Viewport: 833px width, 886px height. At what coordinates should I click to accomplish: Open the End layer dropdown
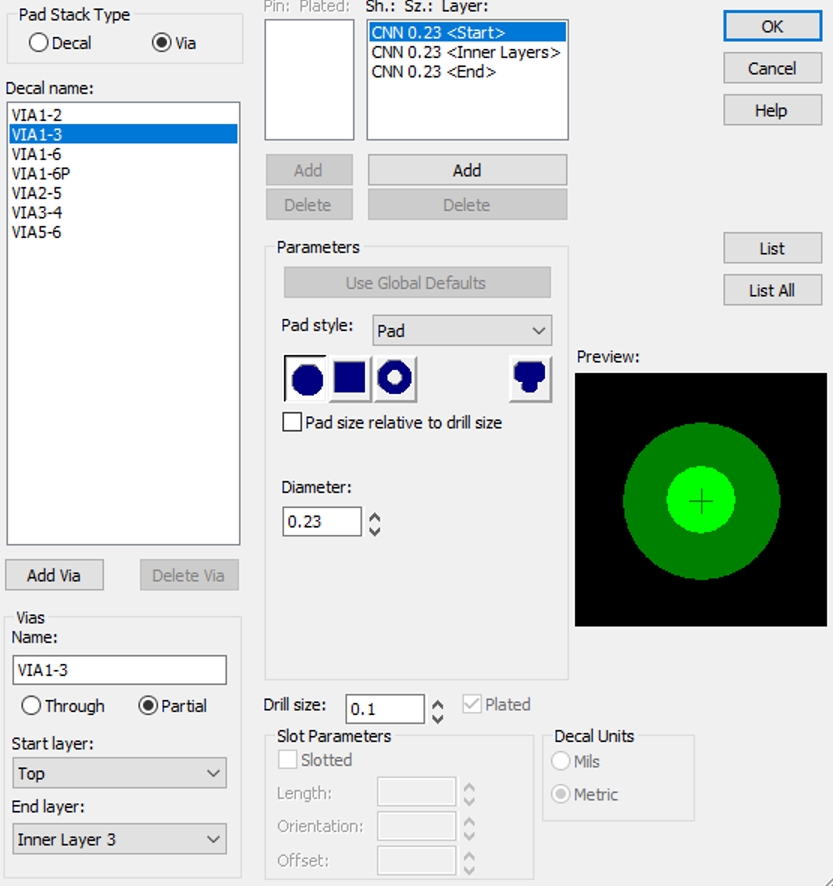tap(119, 839)
